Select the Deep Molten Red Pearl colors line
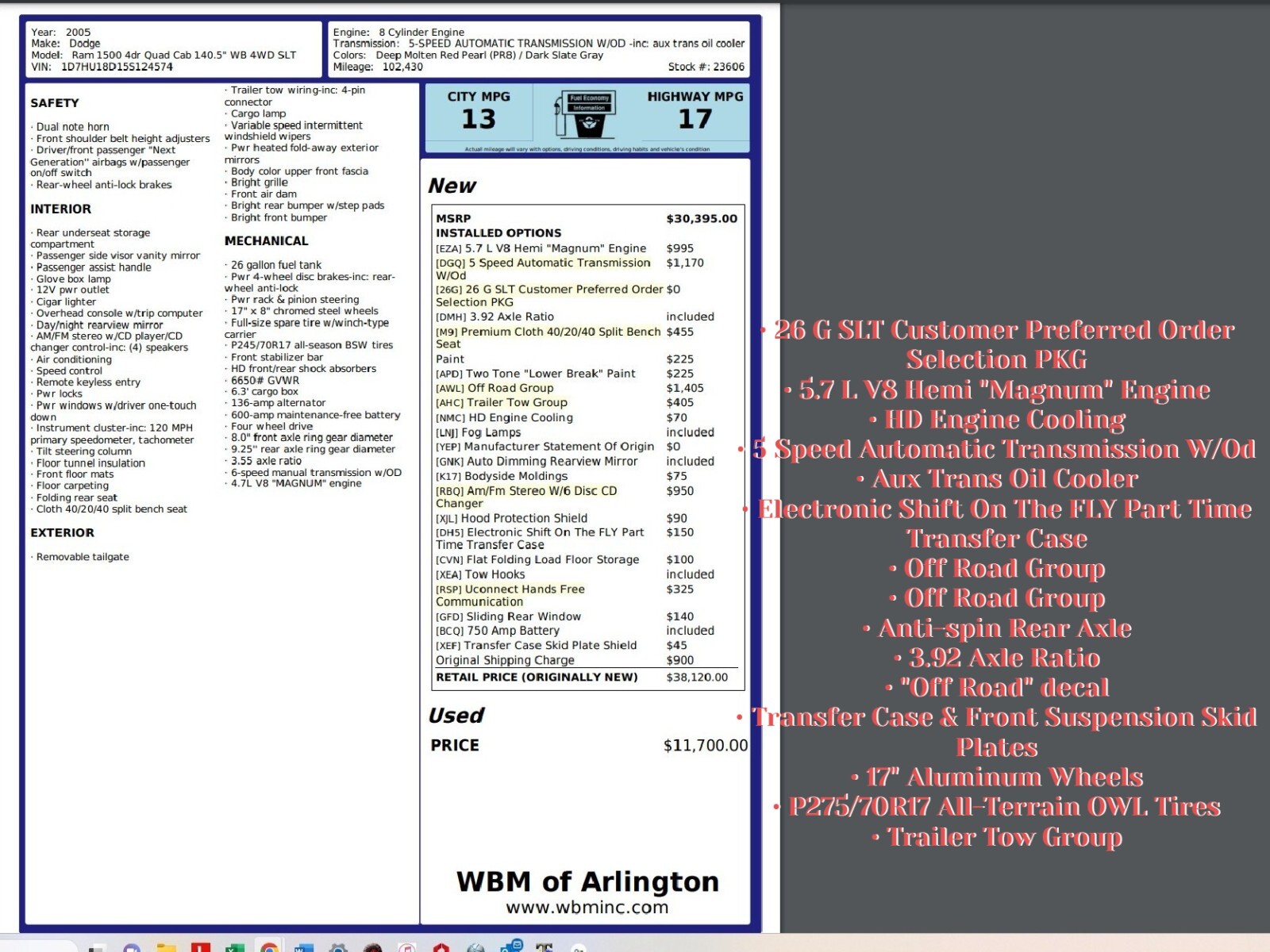 pyautogui.click(x=468, y=56)
